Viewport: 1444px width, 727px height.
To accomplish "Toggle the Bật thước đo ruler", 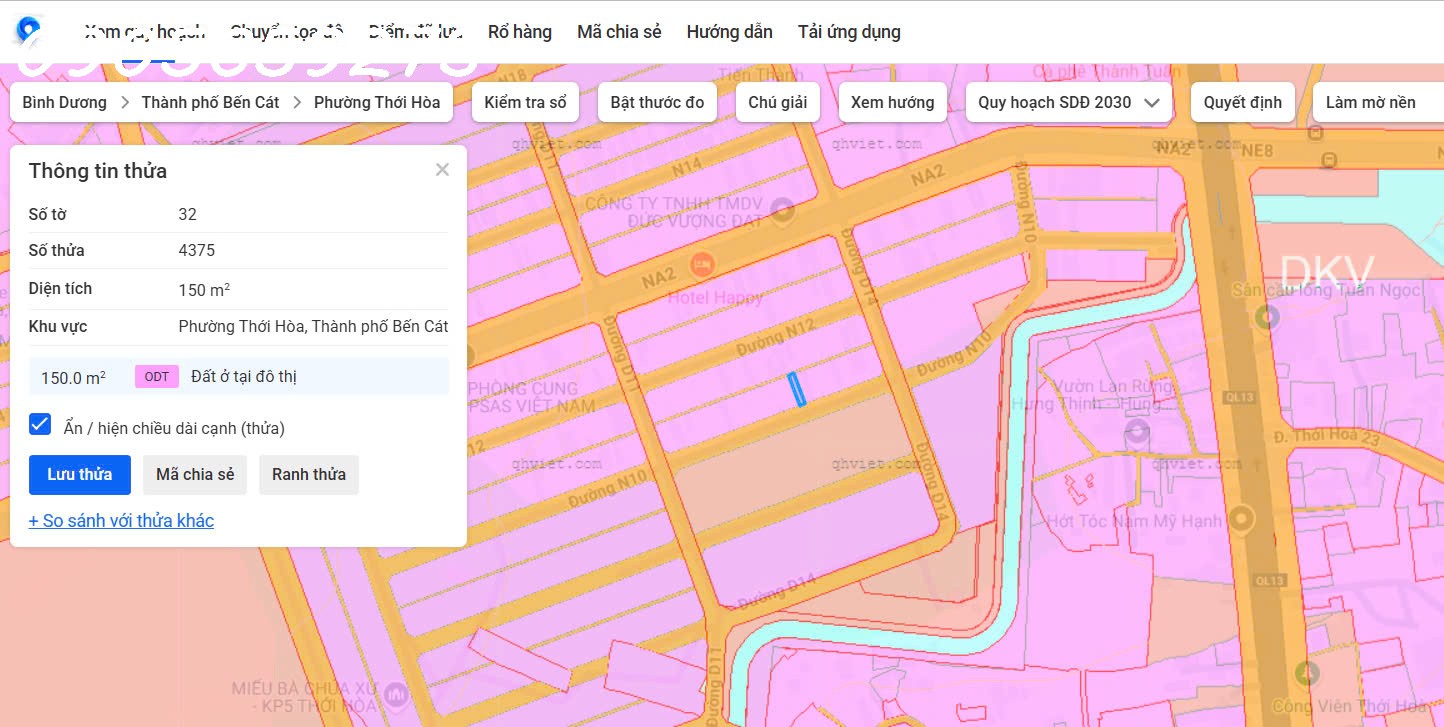I will coord(657,102).
